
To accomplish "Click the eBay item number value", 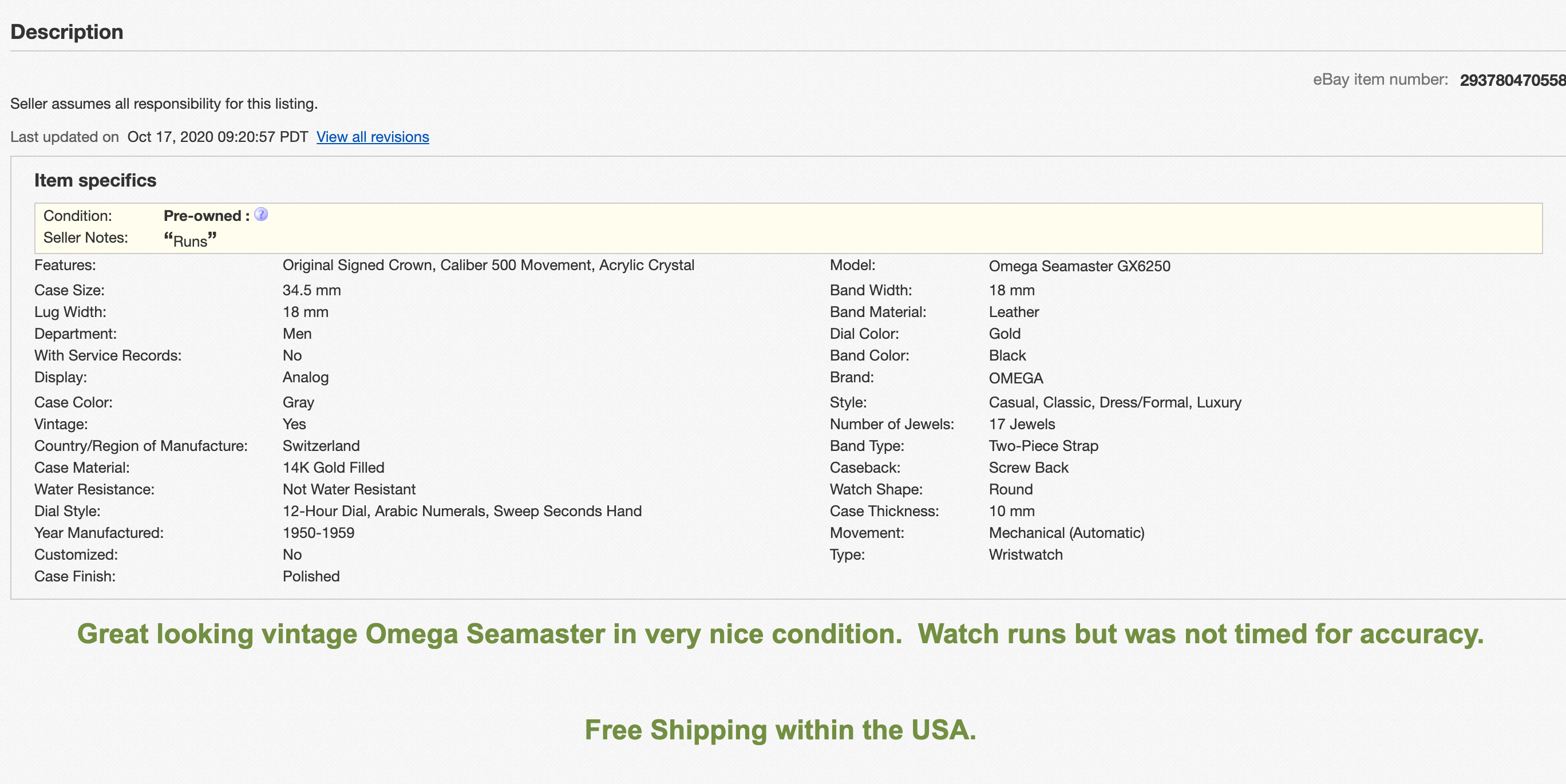I will click(x=1512, y=80).
